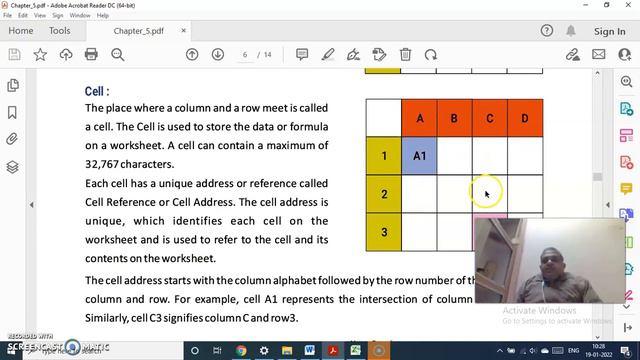
Task: Click the orange column header C
Action: tap(489, 118)
